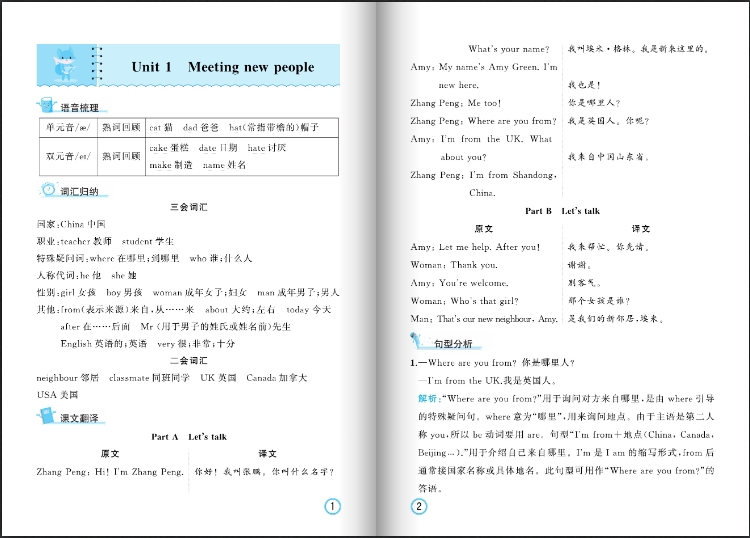Click the 'Part A Let's talk' heading
The image size is (750, 538).
pyautogui.click(x=189, y=437)
